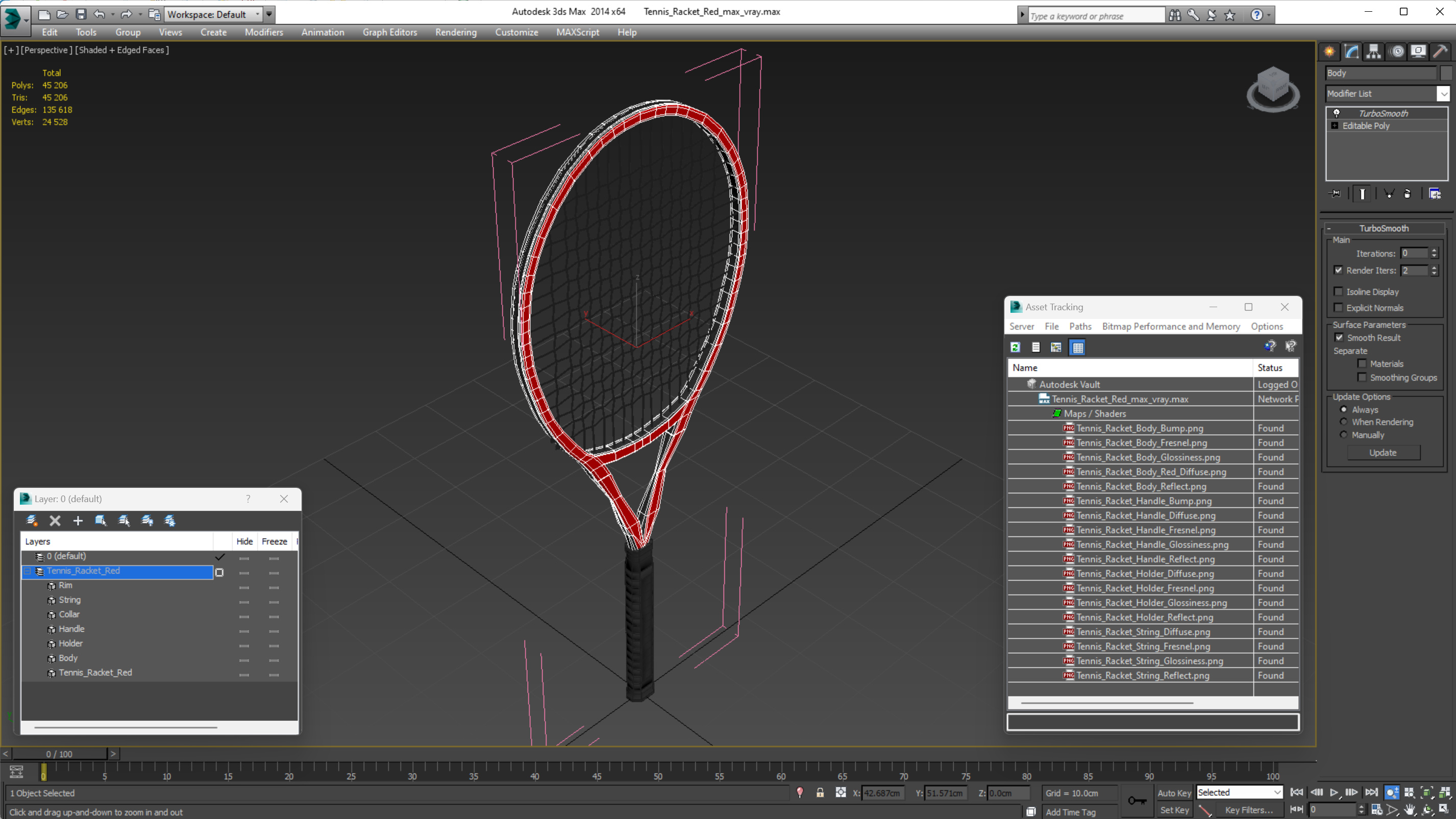1456x819 pixels.
Task: Open the Workspace Default dropdown
Action: tap(257, 14)
